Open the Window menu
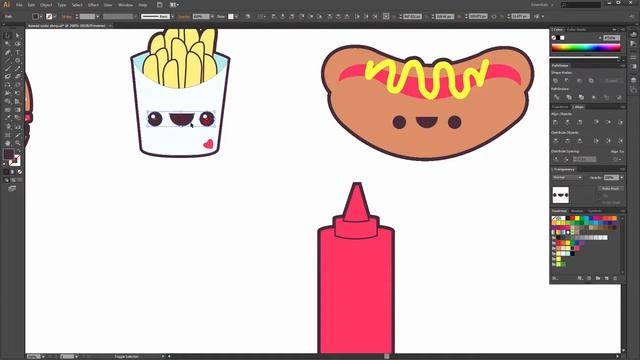This screenshot has height=360, width=640. tap(125, 5)
